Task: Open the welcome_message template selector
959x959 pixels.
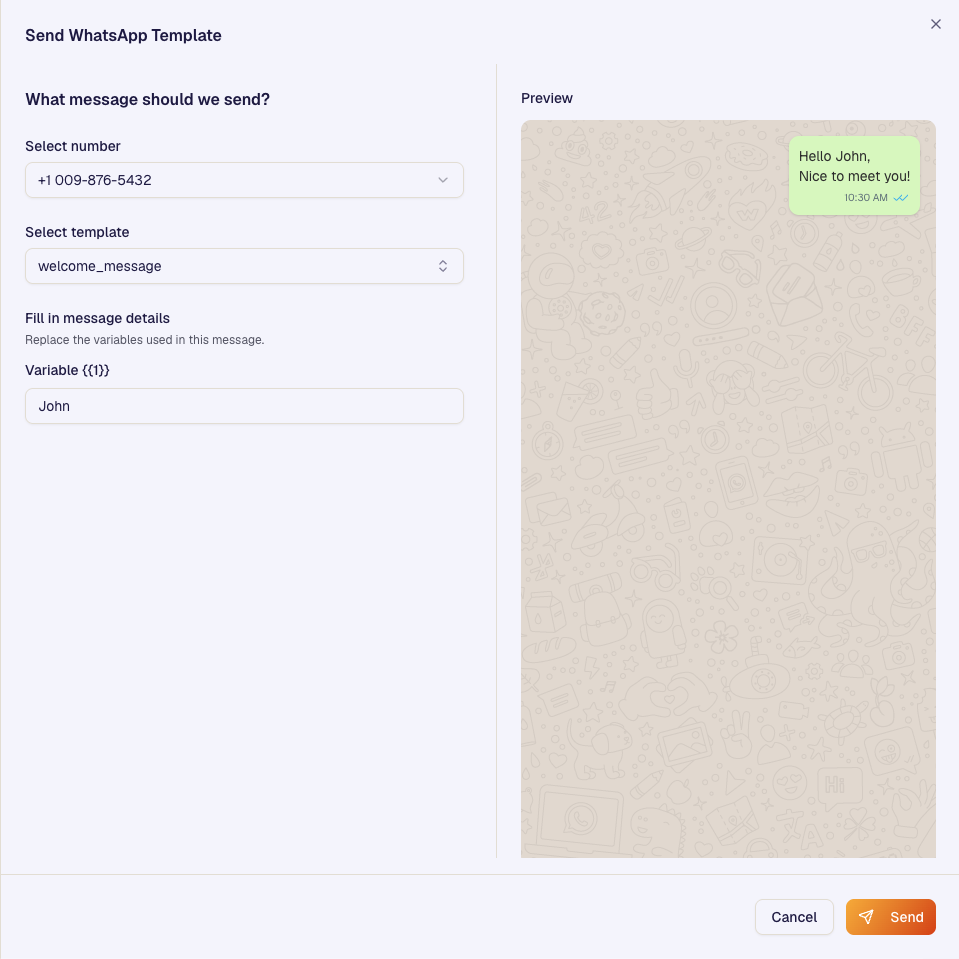Action: click(244, 266)
